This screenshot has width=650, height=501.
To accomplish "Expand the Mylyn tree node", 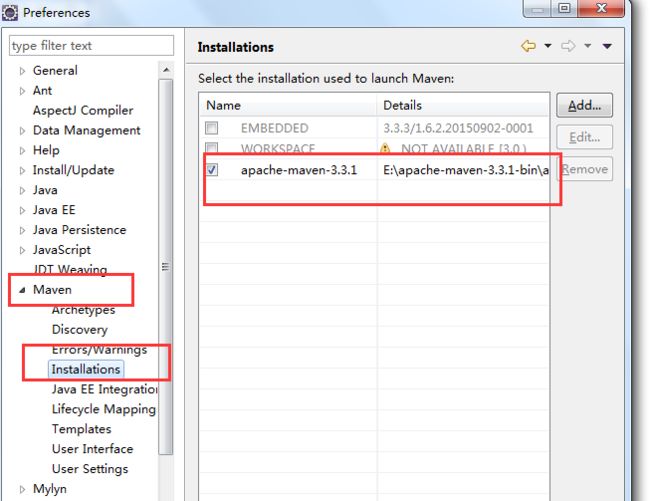I will coord(22,489).
